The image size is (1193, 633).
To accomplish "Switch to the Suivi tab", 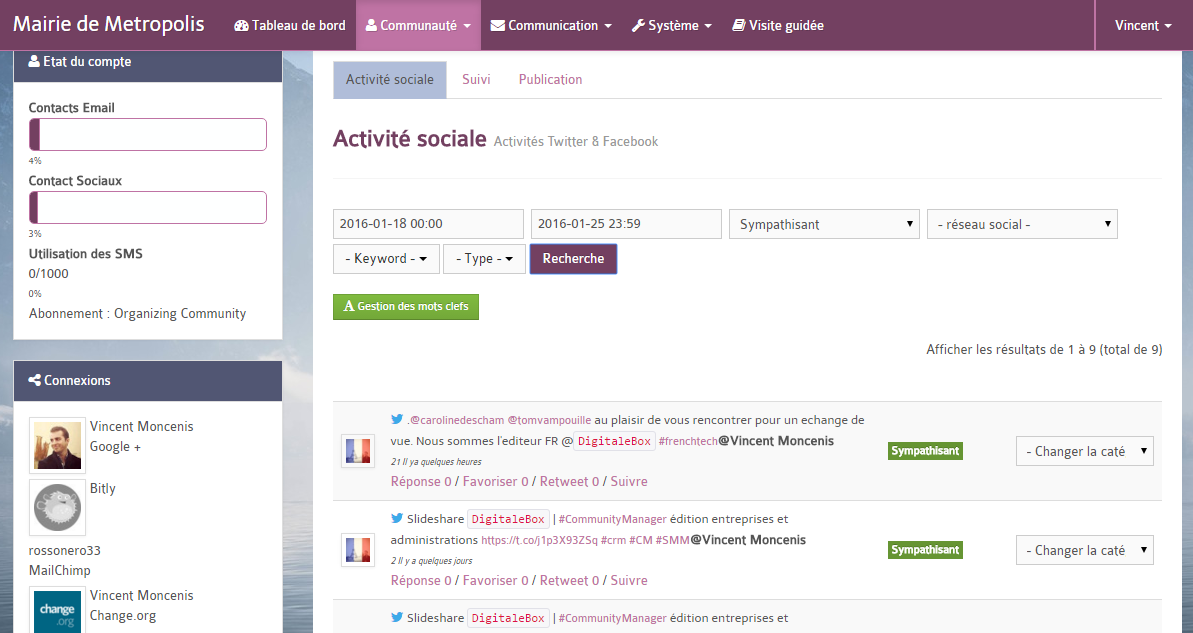I will [x=476, y=79].
